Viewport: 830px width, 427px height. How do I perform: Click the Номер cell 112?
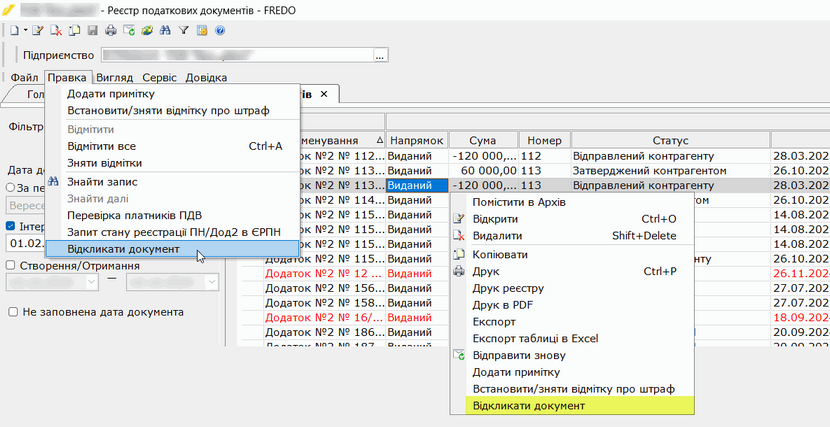click(545, 157)
